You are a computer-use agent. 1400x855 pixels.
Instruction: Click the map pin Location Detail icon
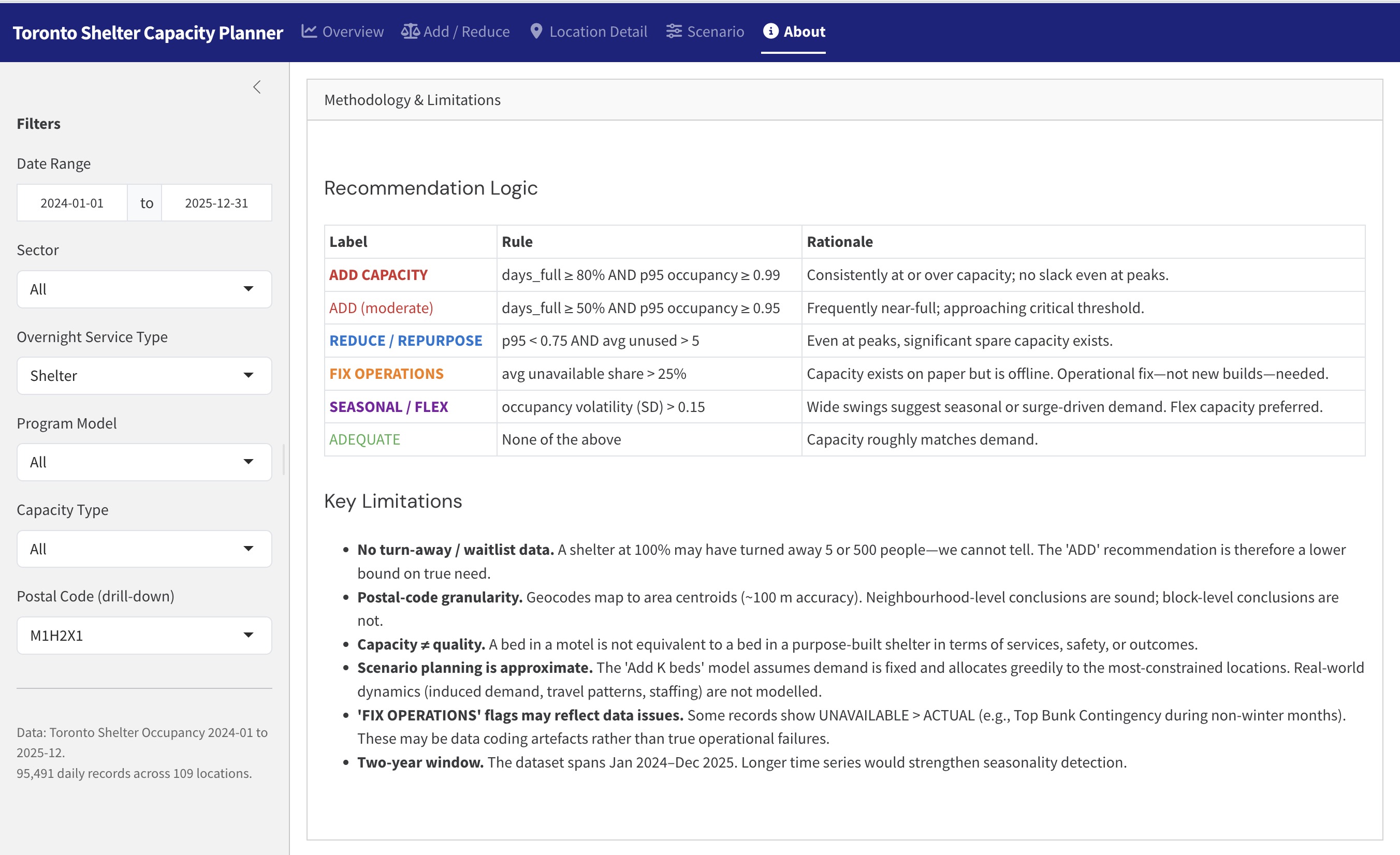point(536,31)
